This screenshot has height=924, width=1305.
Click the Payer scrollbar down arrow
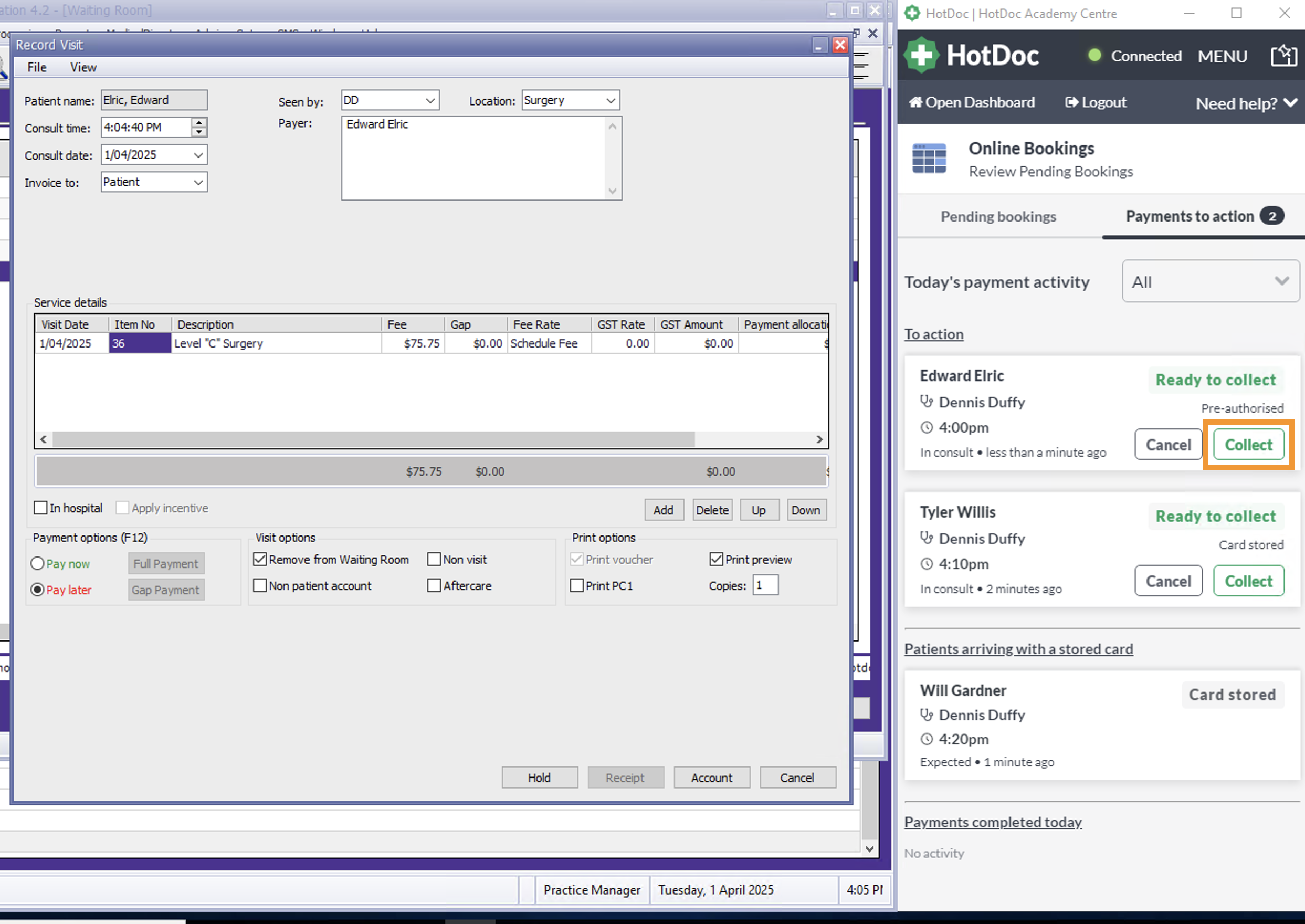pos(613,191)
